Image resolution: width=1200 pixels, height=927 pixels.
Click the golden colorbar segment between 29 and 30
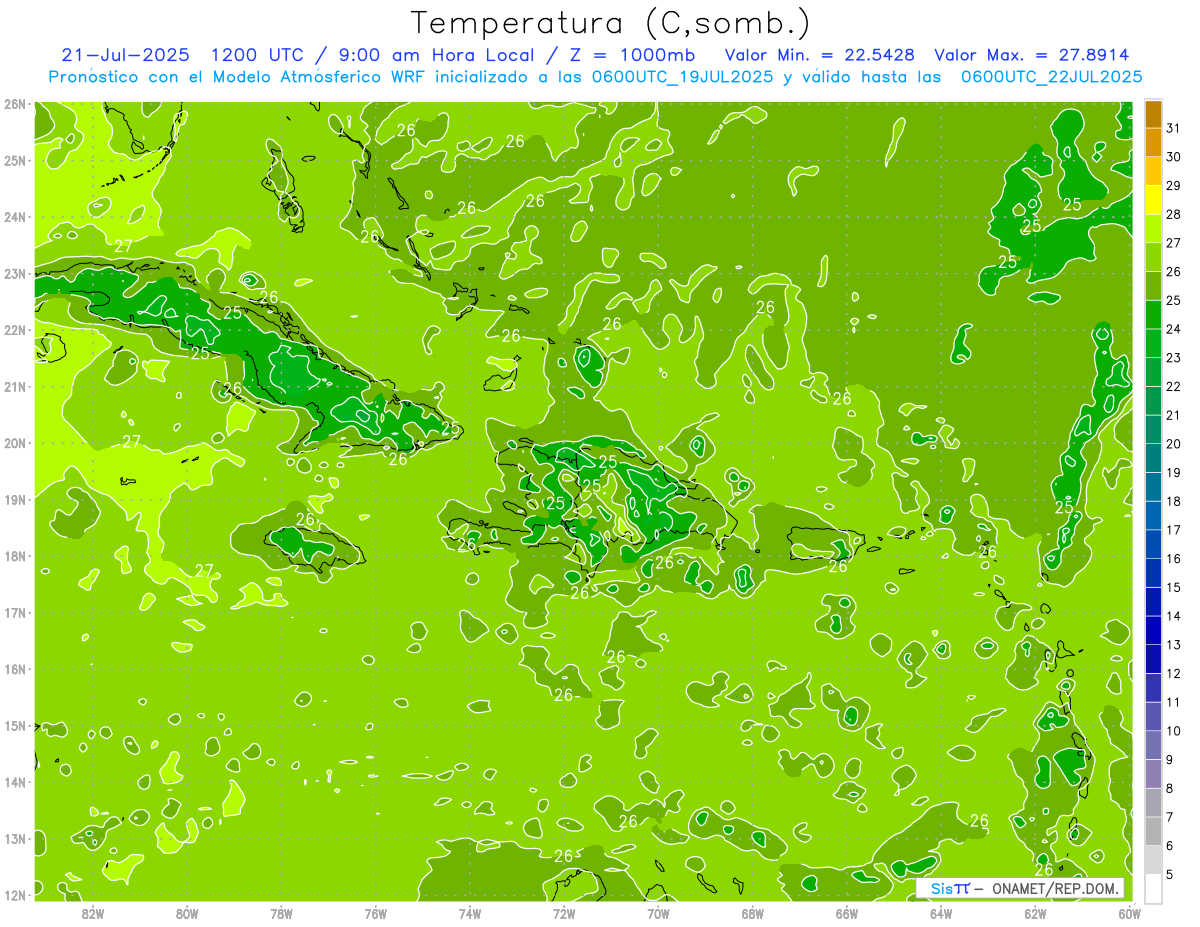(x=1153, y=172)
